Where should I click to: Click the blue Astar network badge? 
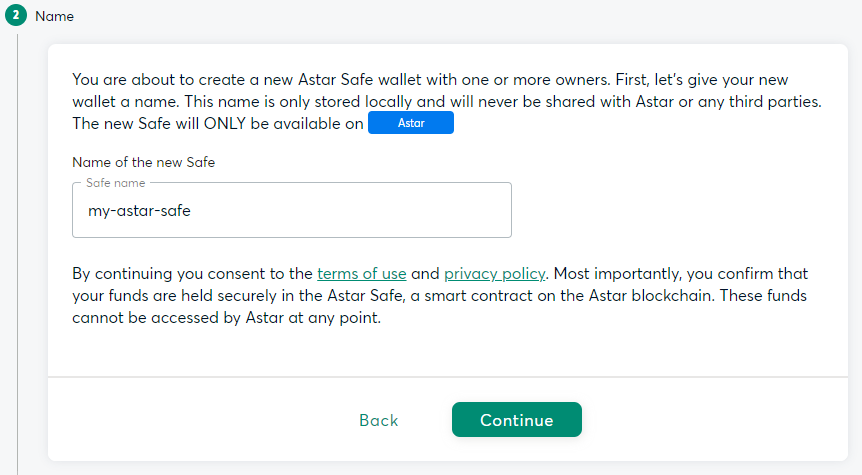(411, 123)
